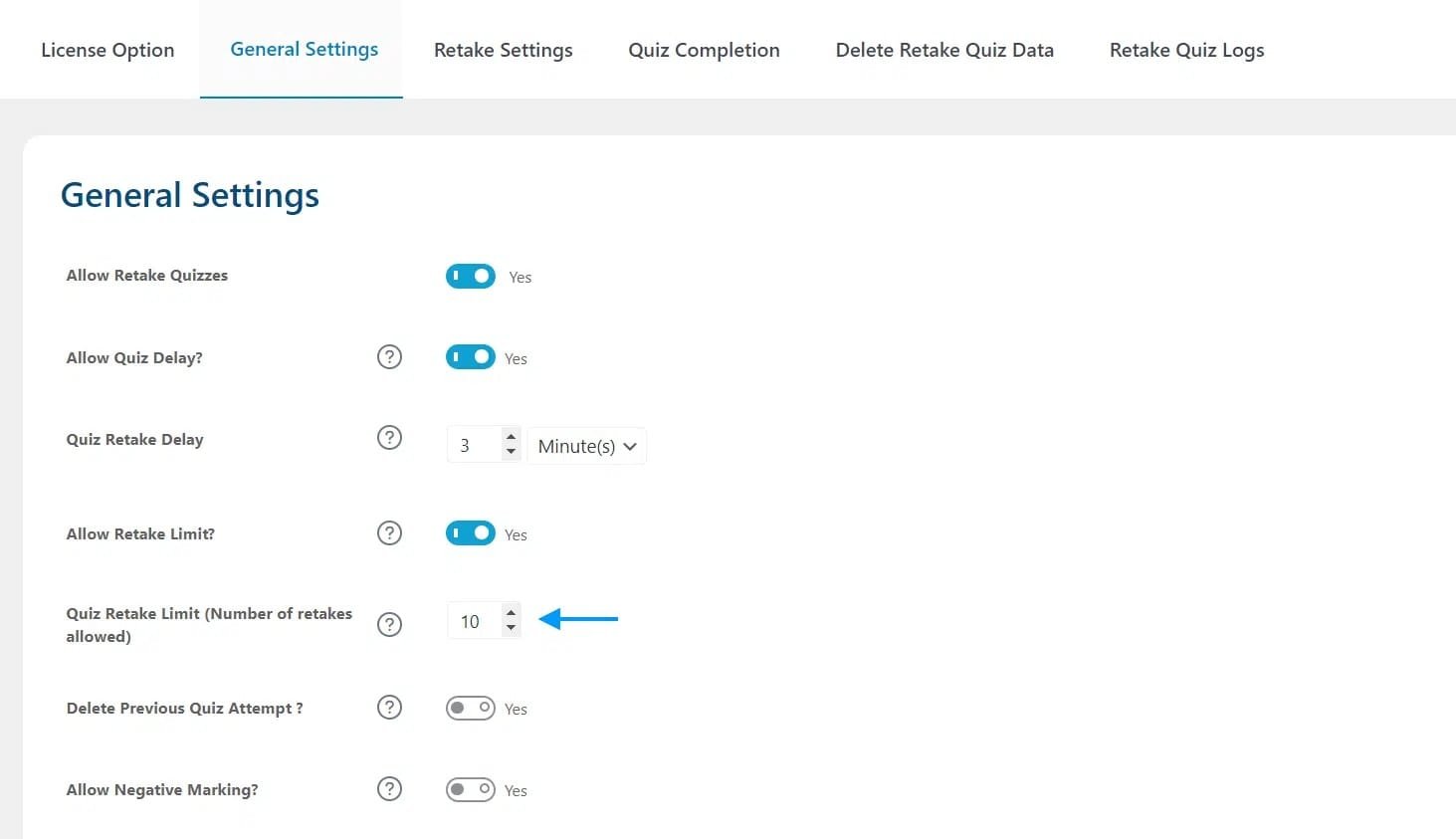View Retake Quiz Logs tab
This screenshot has width=1456, height=839.
tap(1187, 50)
